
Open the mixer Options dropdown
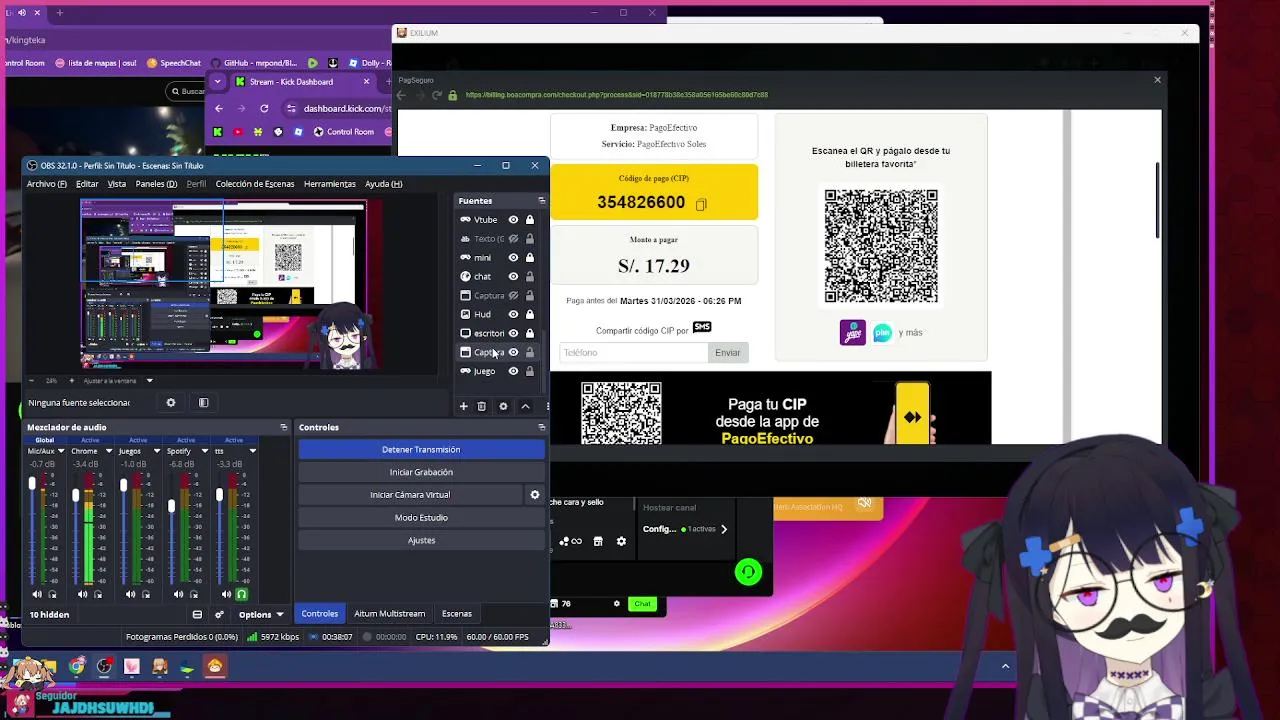tap(261, 614)
